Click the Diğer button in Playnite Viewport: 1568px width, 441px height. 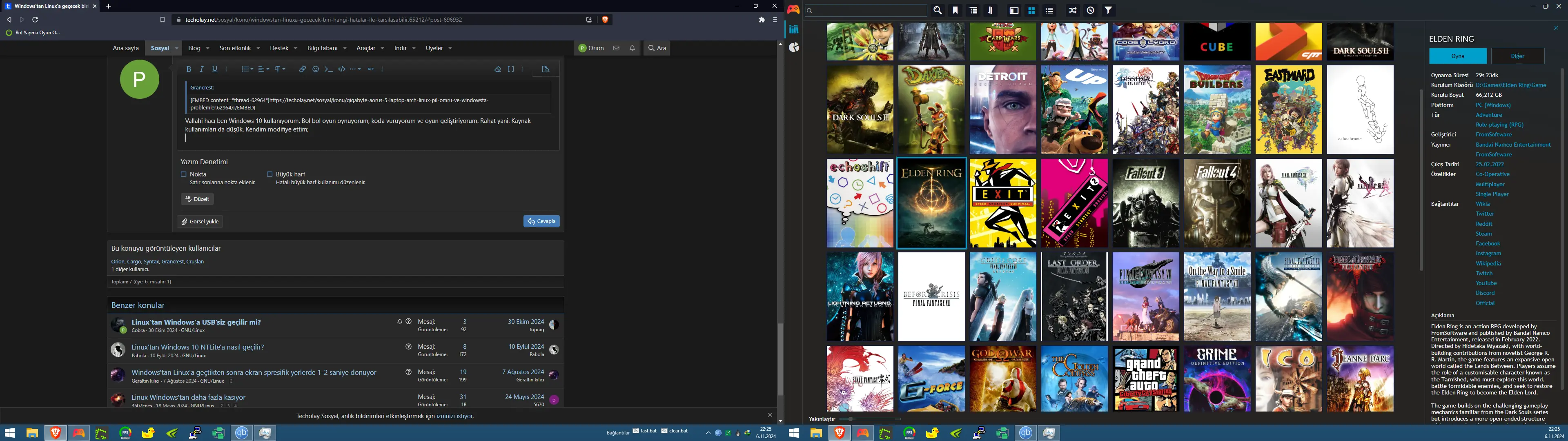[1517, 56]
